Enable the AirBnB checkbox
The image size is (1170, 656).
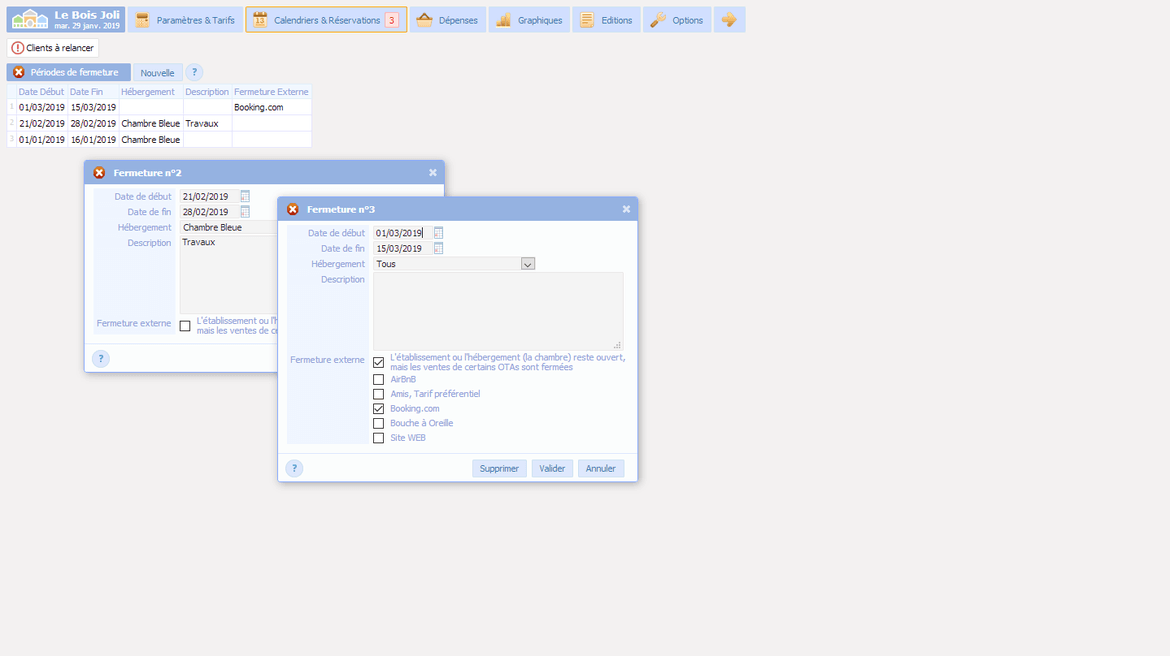pos(378,380)
